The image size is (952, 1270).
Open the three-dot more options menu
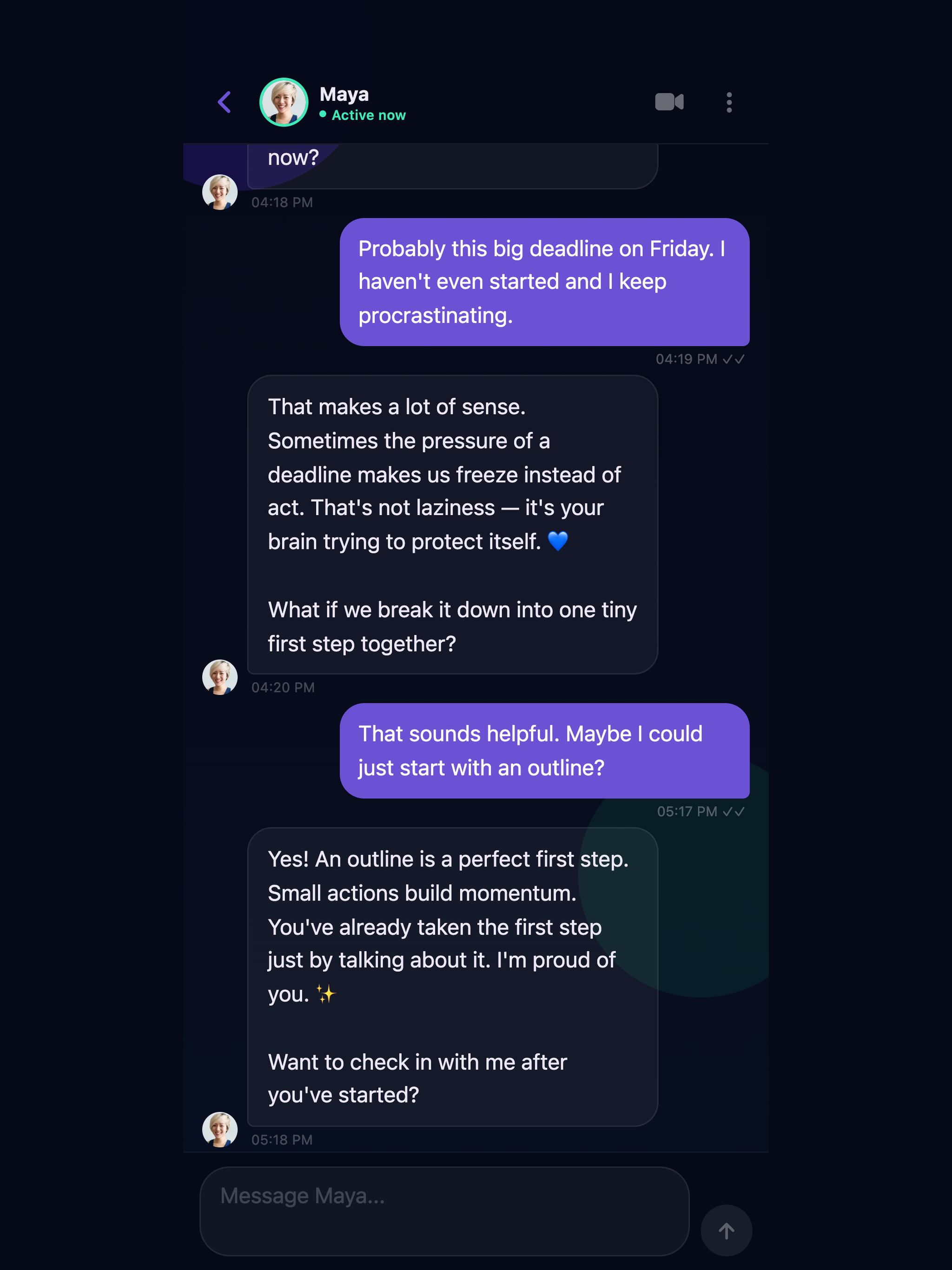click(x=728, y=102)
